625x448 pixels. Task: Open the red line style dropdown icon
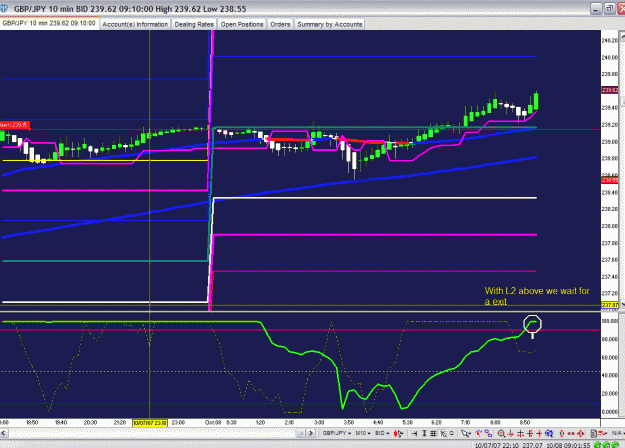click(602, 433)
